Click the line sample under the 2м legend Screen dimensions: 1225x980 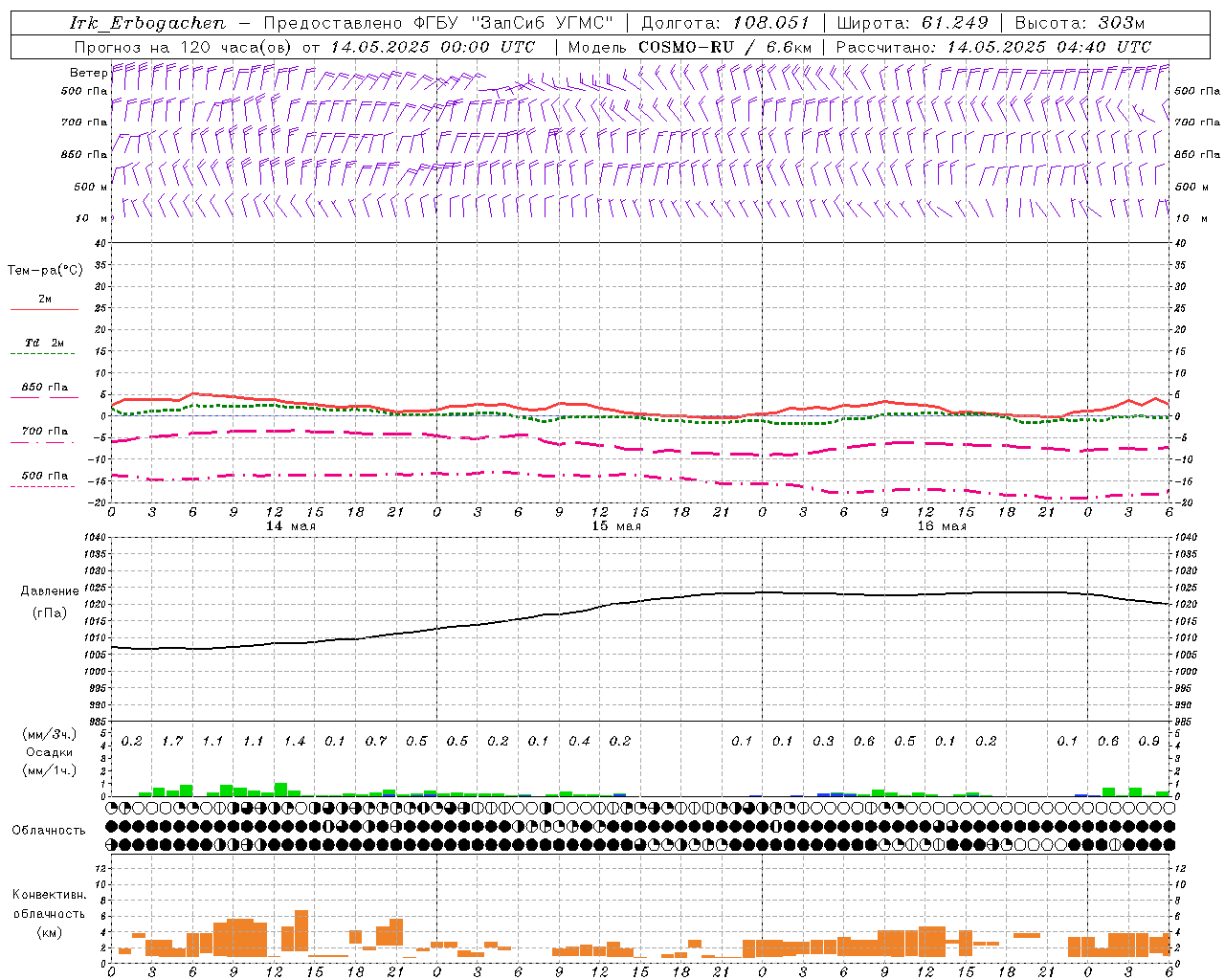(43, 309)
